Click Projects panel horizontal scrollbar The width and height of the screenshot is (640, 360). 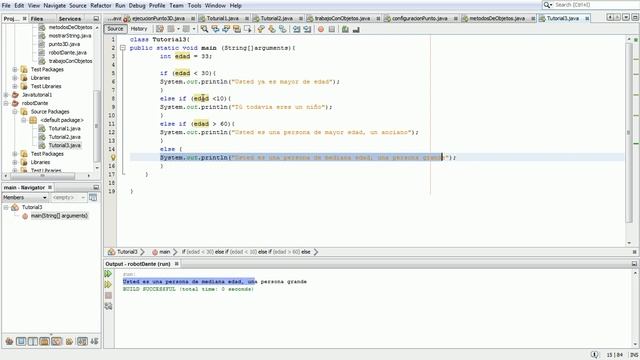point(43,176)
